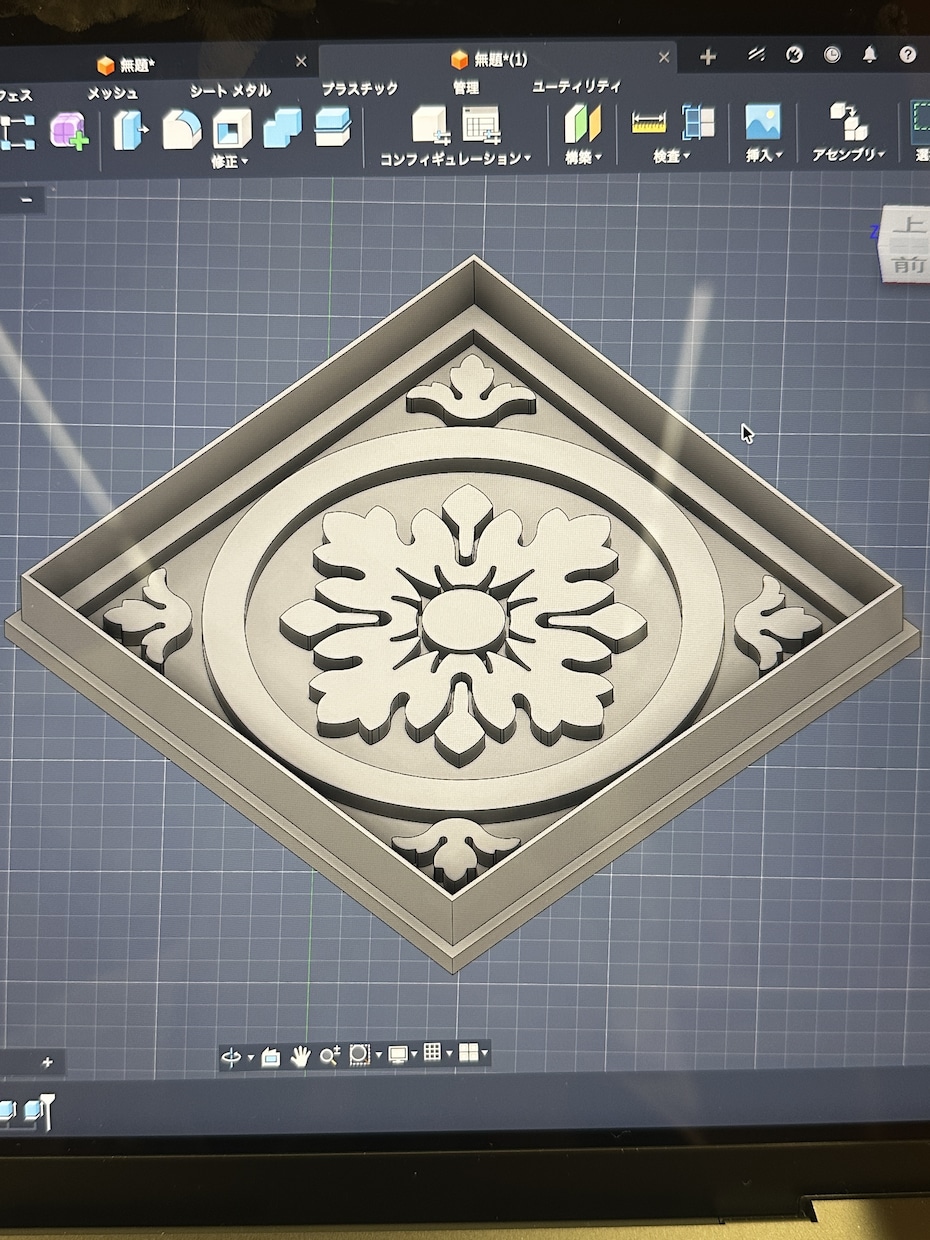Select the Look At tool in navigation bar
The height and width of the screenshot is (1240, 930).
(270, 1056)
